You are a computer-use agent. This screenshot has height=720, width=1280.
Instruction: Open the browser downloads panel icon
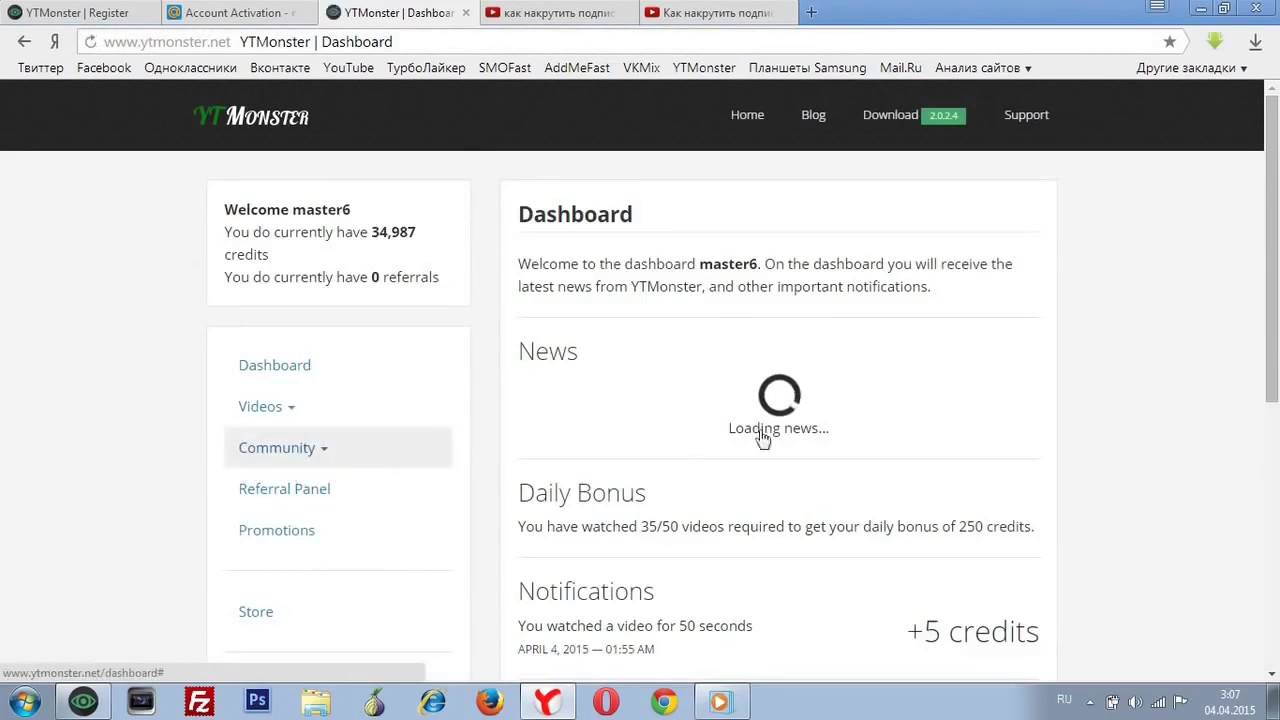click(1255, 42)
